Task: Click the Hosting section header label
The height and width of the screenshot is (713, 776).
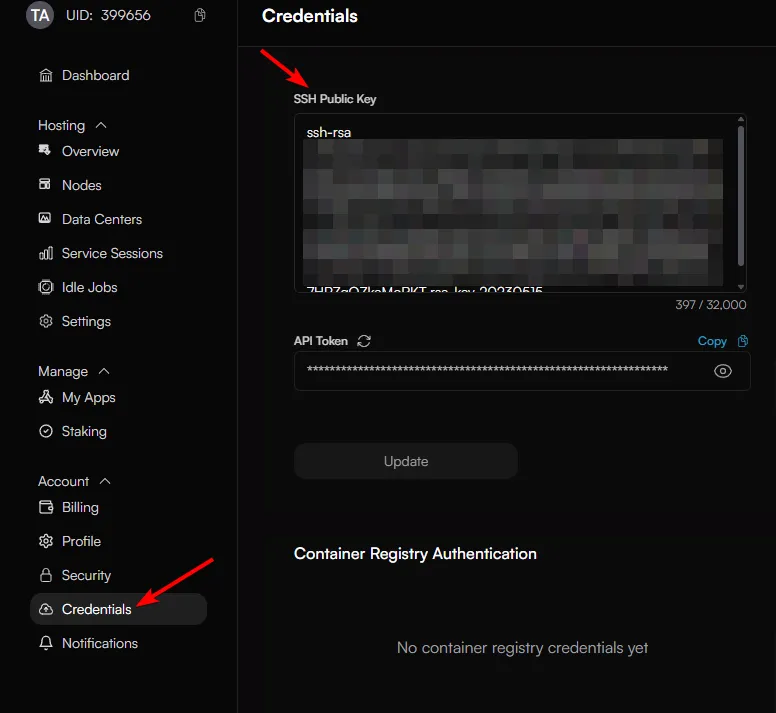Action: pyautogui.click(x=61, y=125)
